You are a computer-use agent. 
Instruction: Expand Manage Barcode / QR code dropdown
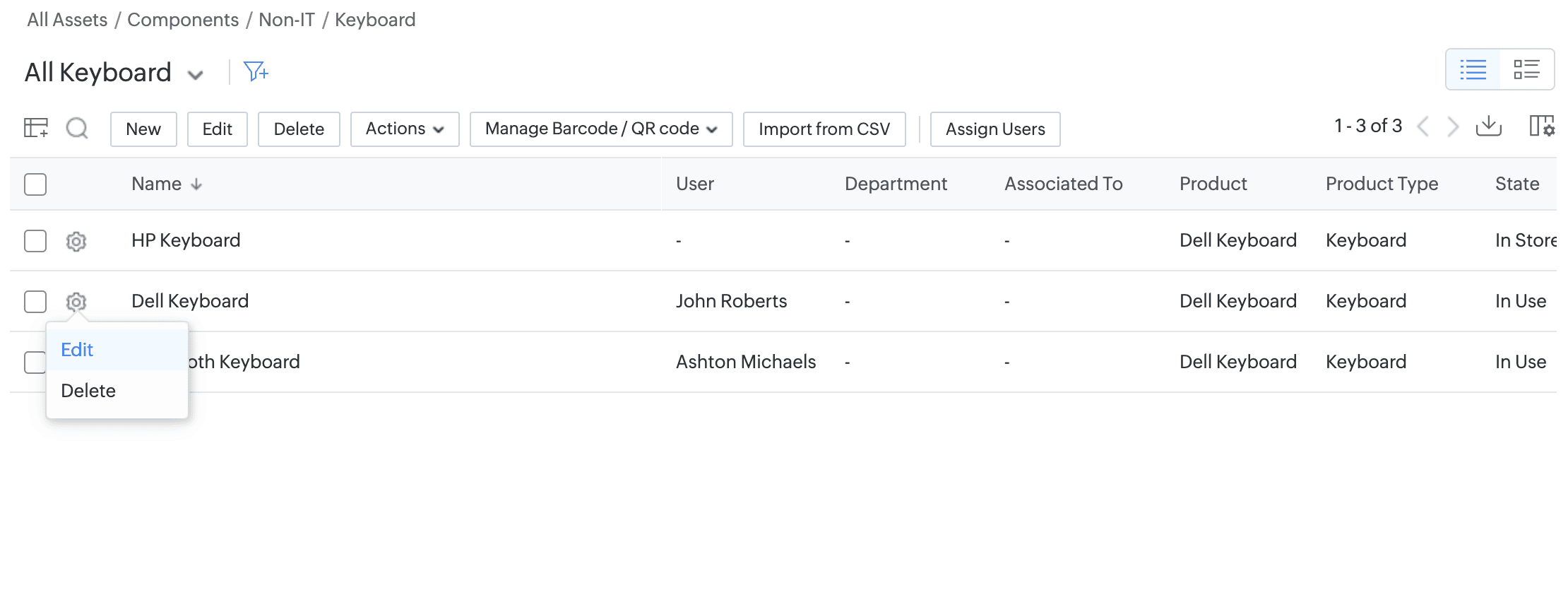600,129
